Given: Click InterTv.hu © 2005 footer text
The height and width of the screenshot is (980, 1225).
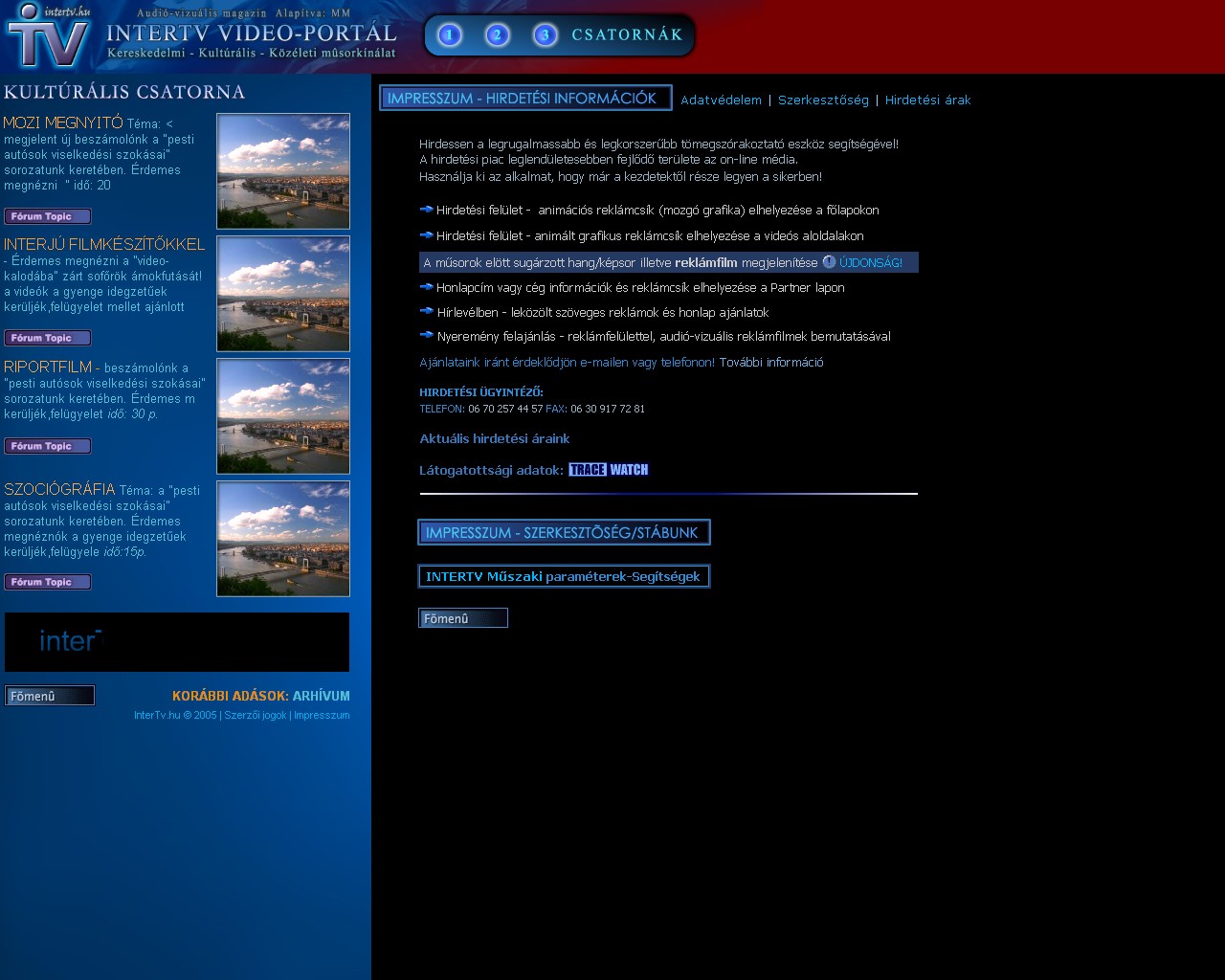Looking at the screenshot, I should point(175,715).
